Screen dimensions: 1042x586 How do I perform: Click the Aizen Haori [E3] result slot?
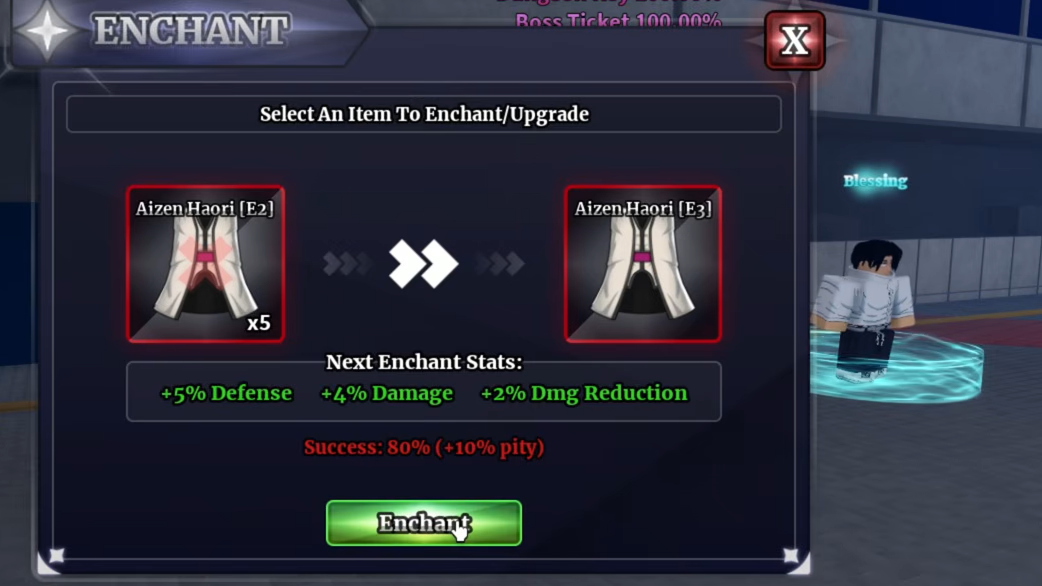[643, 264]
